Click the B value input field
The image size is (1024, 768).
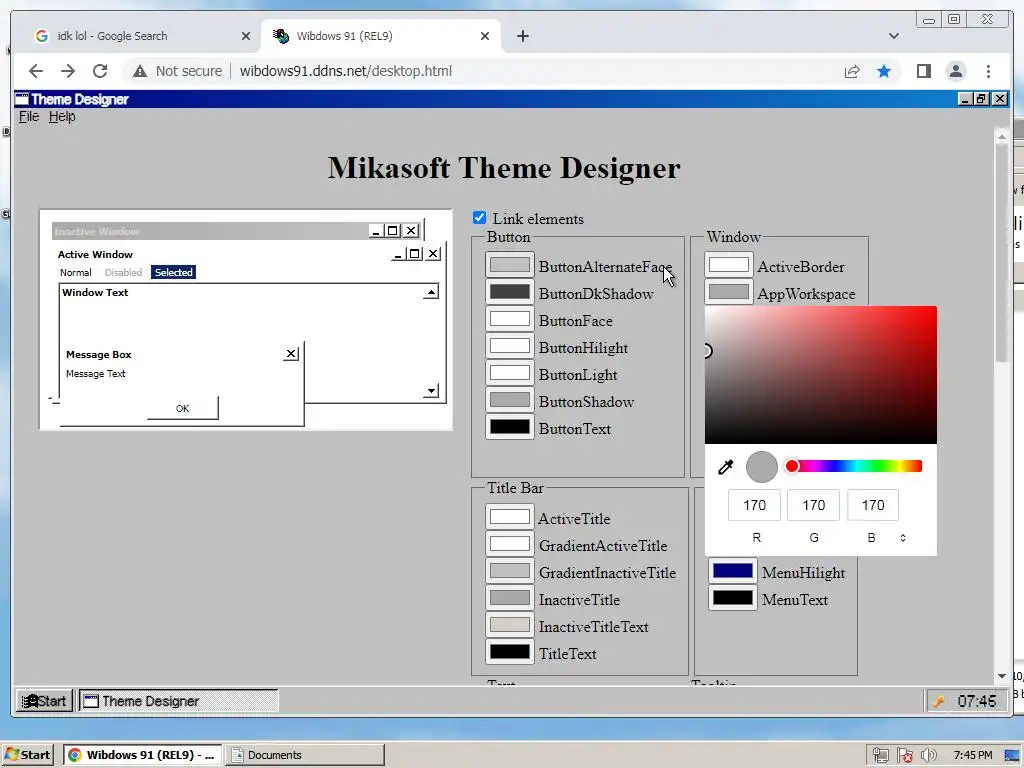click(x=872, y=505)
